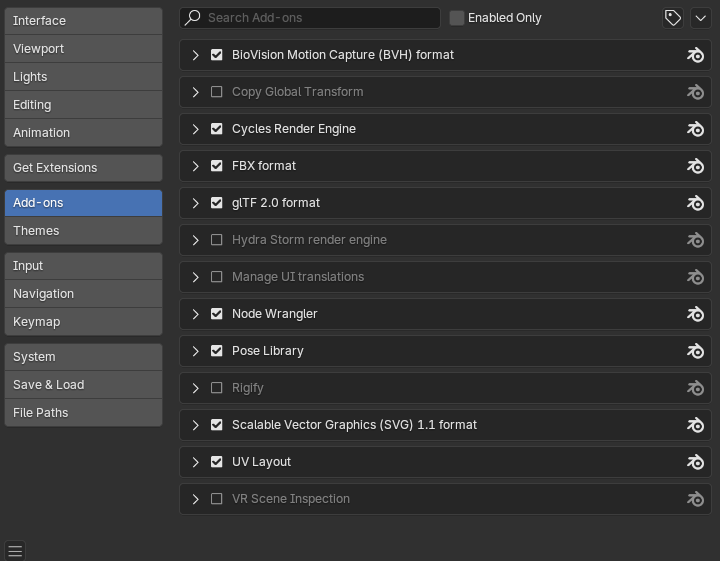This screenshot has width=720, height=561.
Task: Click Blender logo on Manage UI translations row
Action: pyautogui.click(x=695, y=277)
